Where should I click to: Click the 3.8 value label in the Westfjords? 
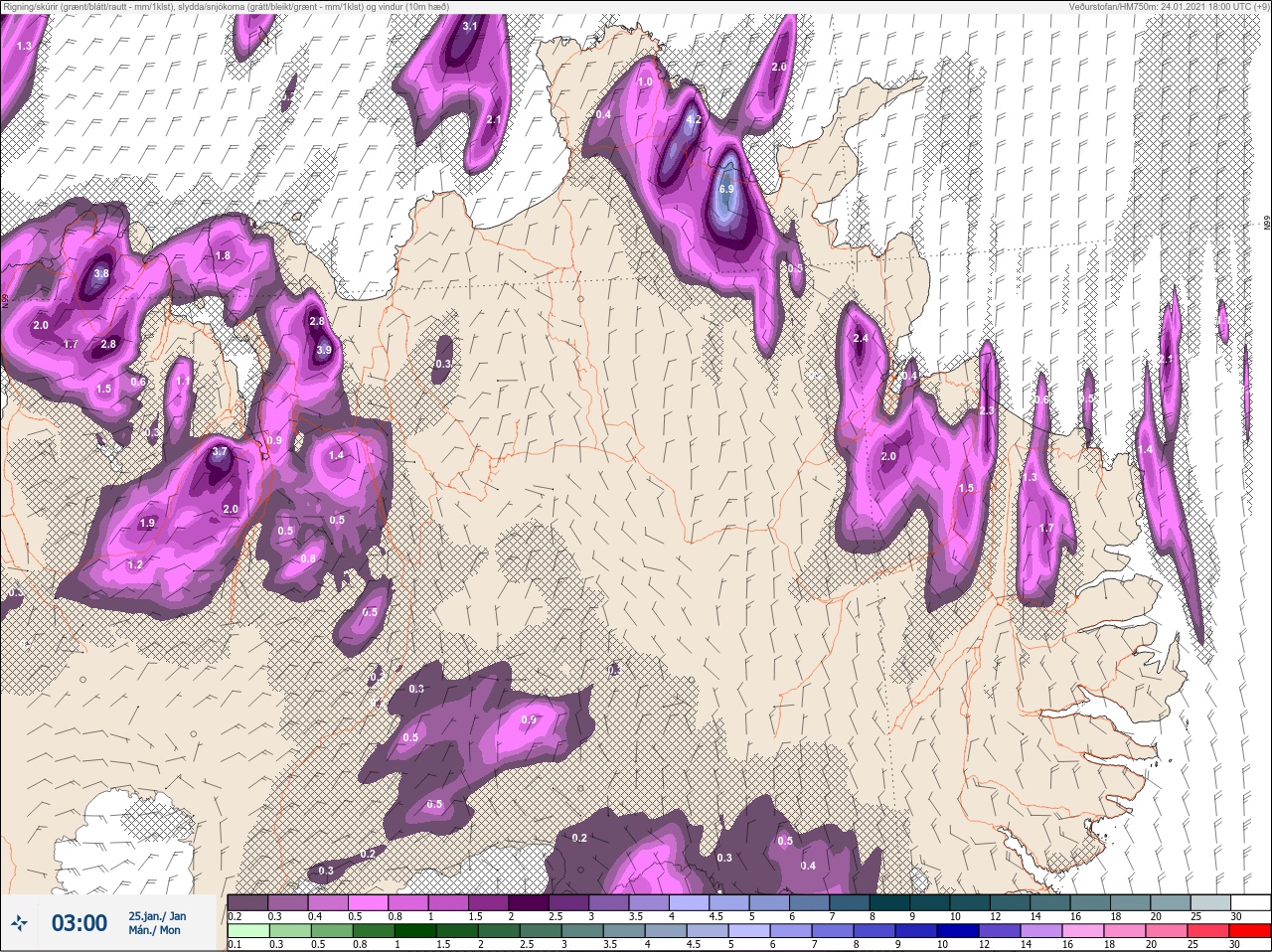click(101, 273)
